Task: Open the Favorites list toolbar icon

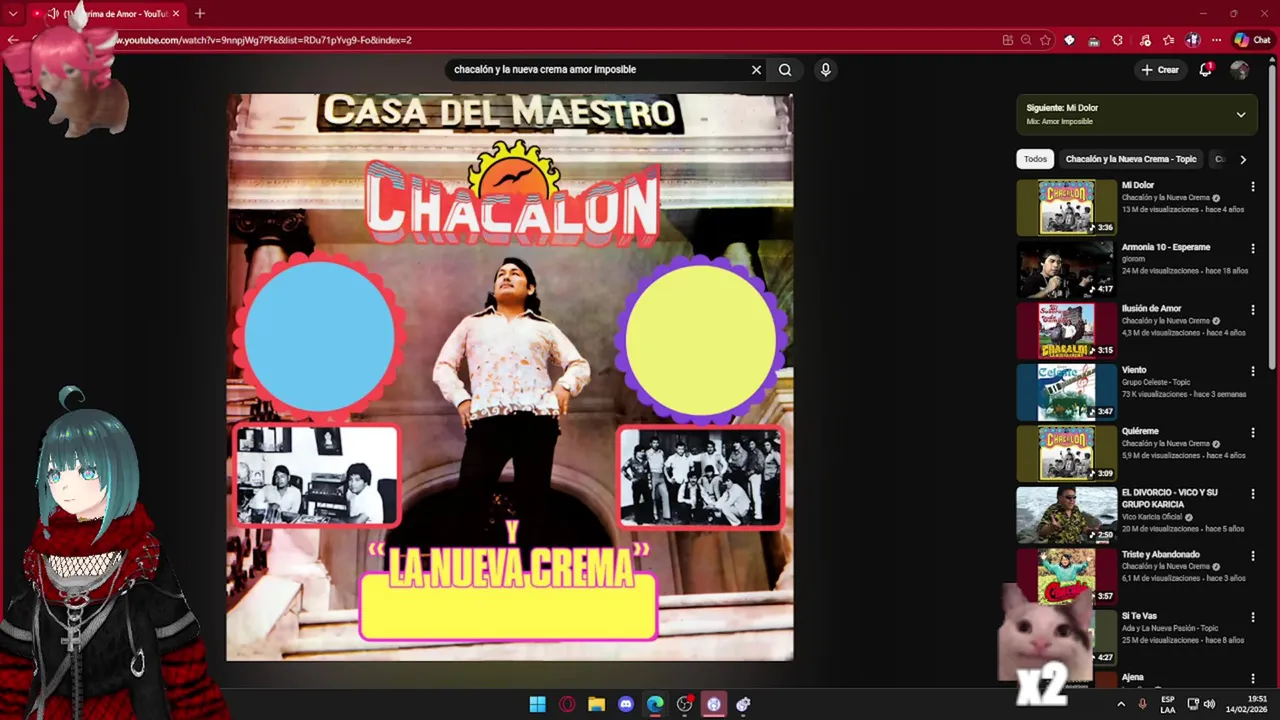Action: [1168, 40]
